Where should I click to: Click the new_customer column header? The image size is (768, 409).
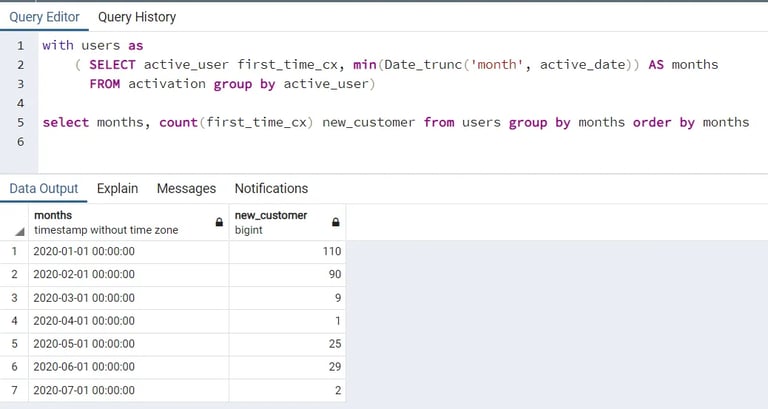[x=288, y=222]
